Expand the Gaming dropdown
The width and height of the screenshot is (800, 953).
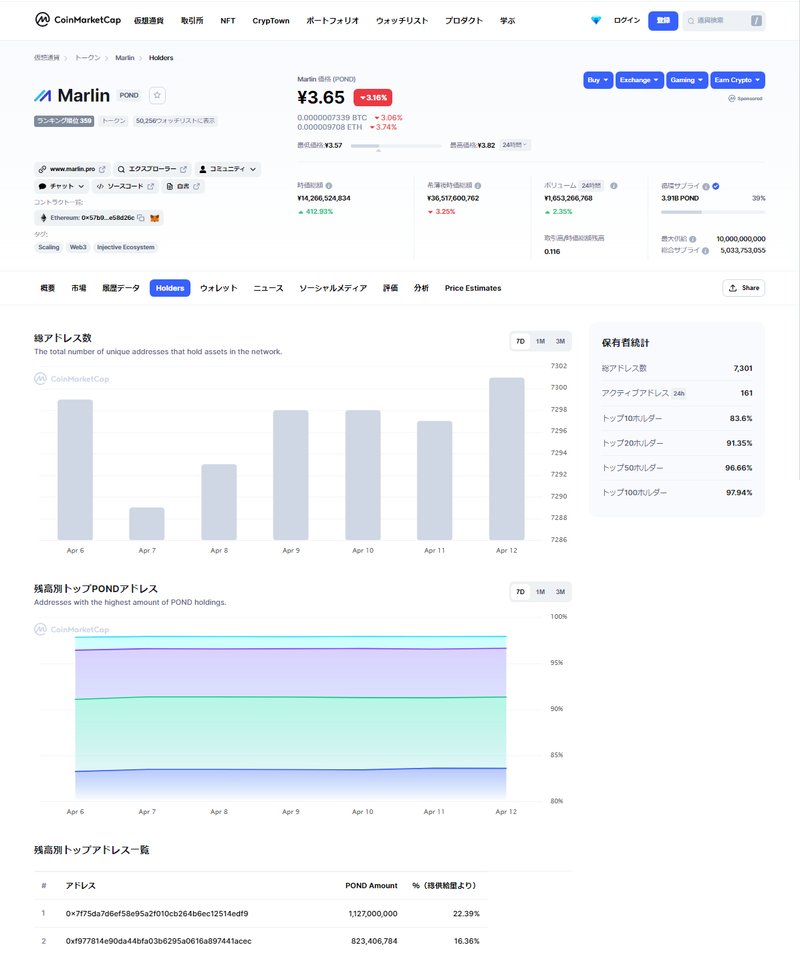coord(686,80)
